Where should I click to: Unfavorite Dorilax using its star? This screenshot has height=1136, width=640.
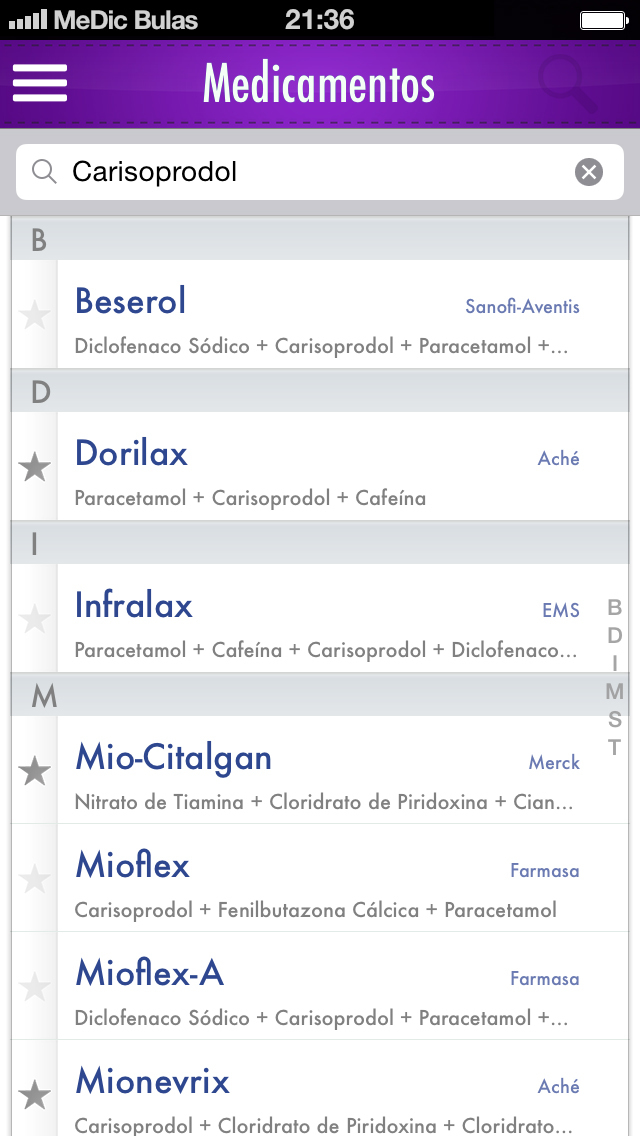tap(35, 466)
